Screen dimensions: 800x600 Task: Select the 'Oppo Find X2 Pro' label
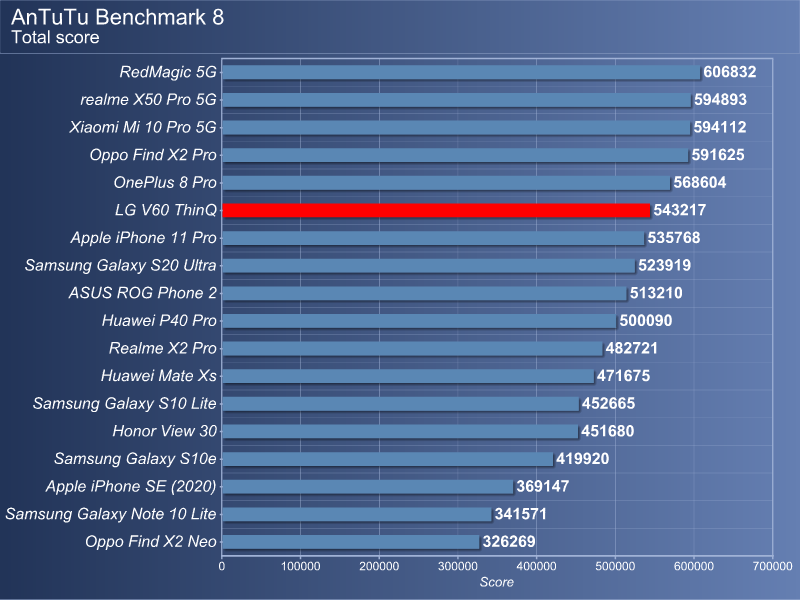pyautogui.click(x=153, y=155)
